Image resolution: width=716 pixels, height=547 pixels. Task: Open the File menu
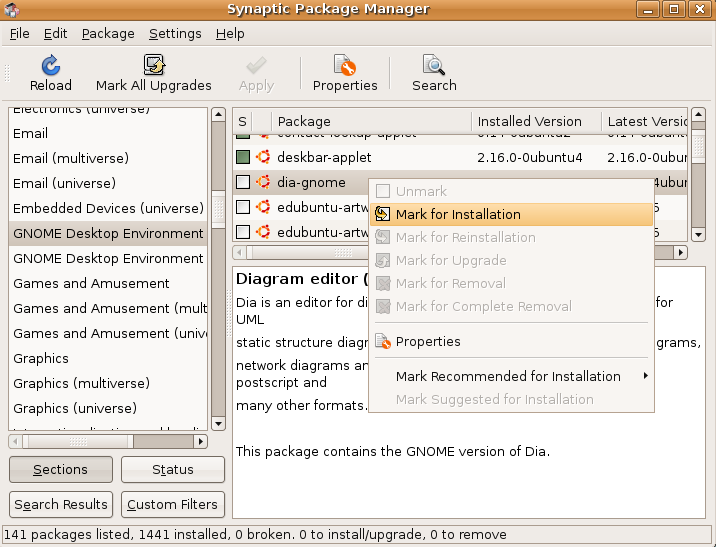tap(19, 34)
